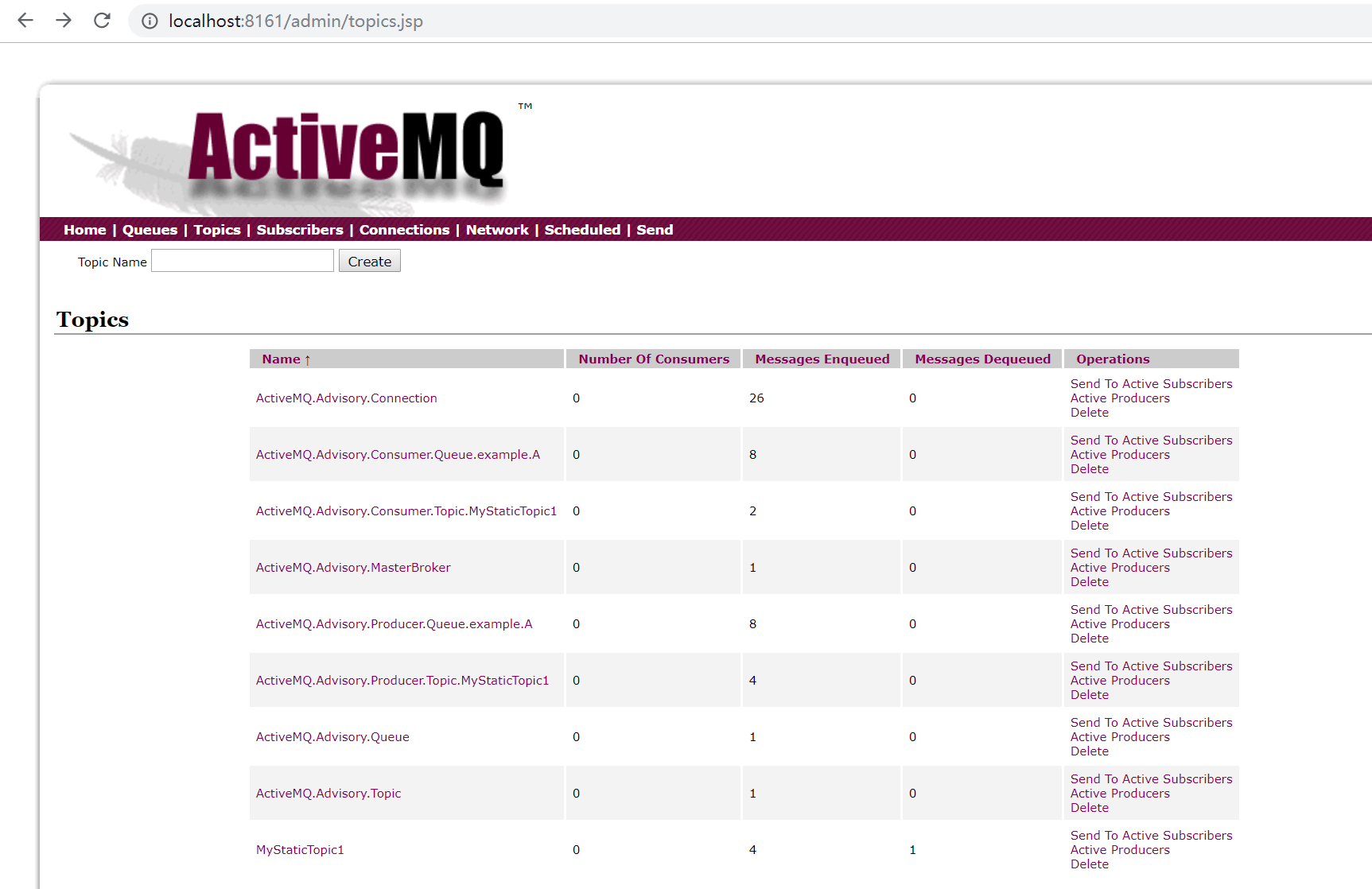Focus the Topic Name input field
The width and height of the screenshot is (1372, 889).
[243, 261]
